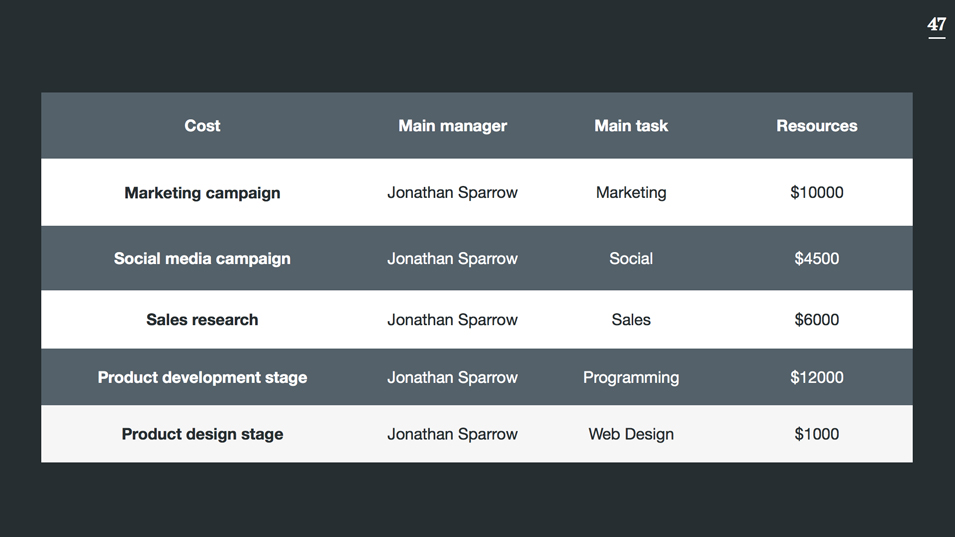Select the Product development stage cell
The width and height of the screenshot is (955, 537).
(x=202, y=377)
